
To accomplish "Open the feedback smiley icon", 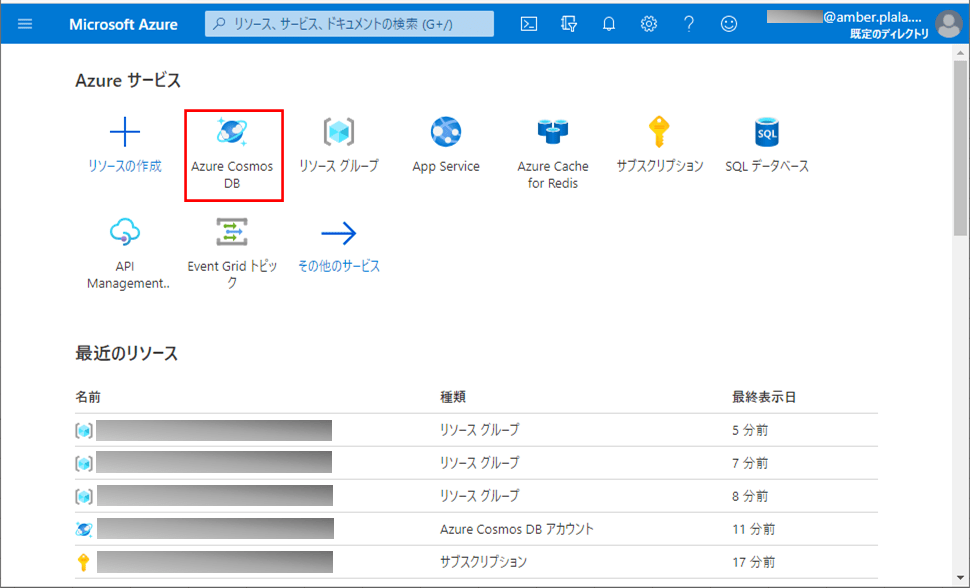I will tap(729, 24).
